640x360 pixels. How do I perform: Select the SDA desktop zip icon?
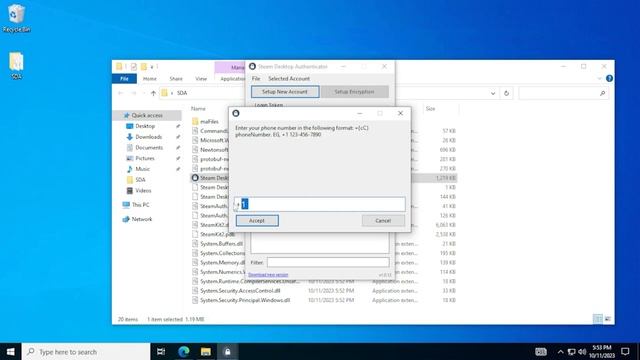[16, 65]
